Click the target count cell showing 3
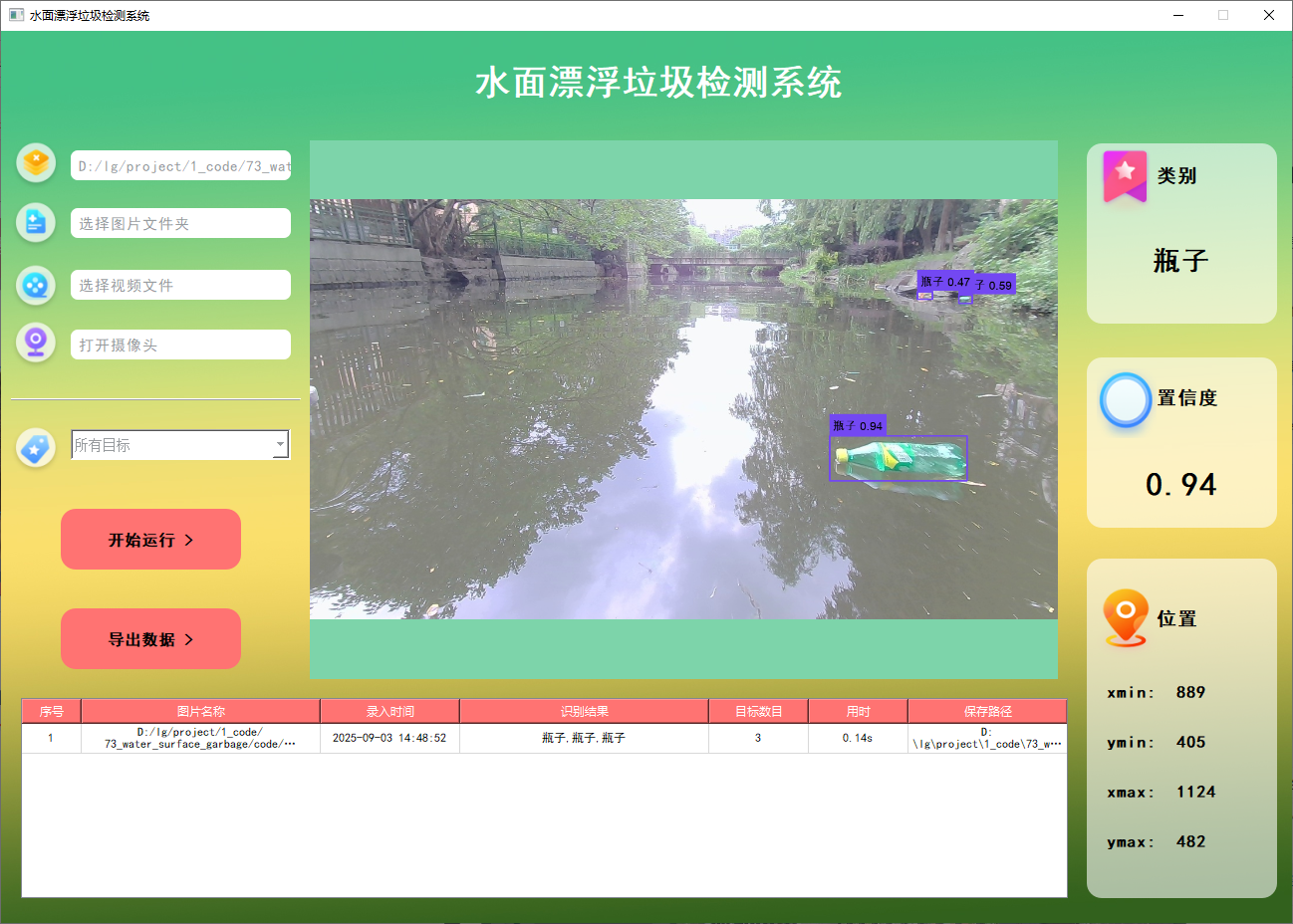The height and width of the screenshot is (924, 1293). pos(758,738)
